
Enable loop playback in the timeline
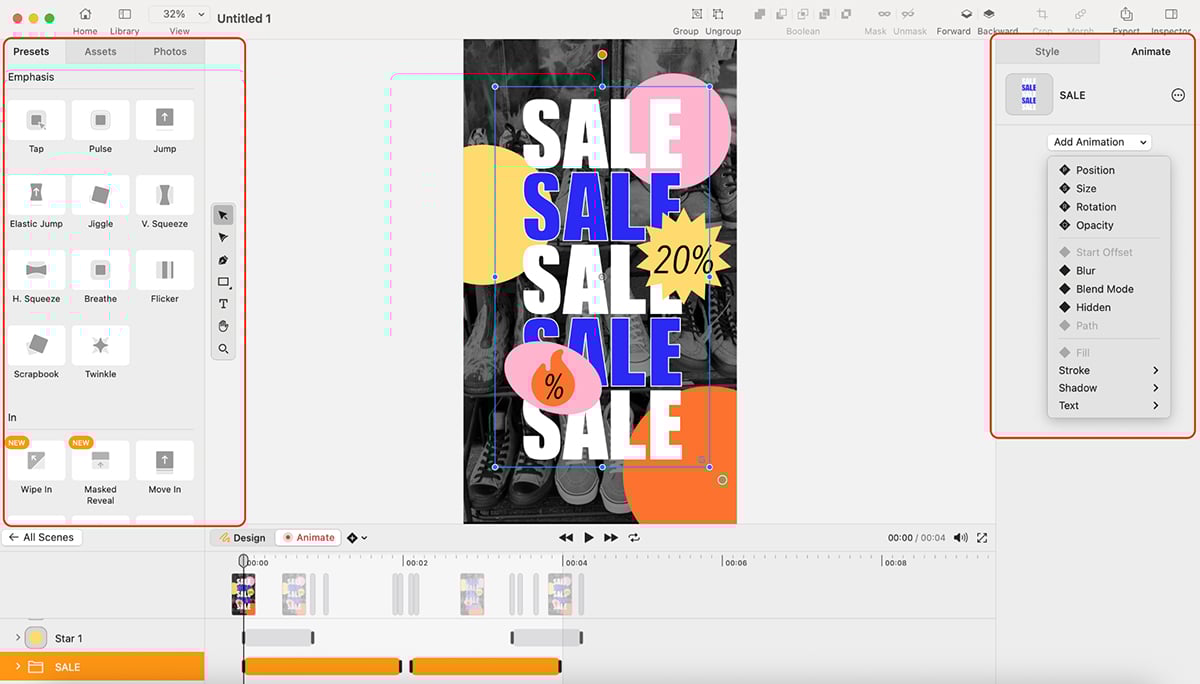click(634, 537)
